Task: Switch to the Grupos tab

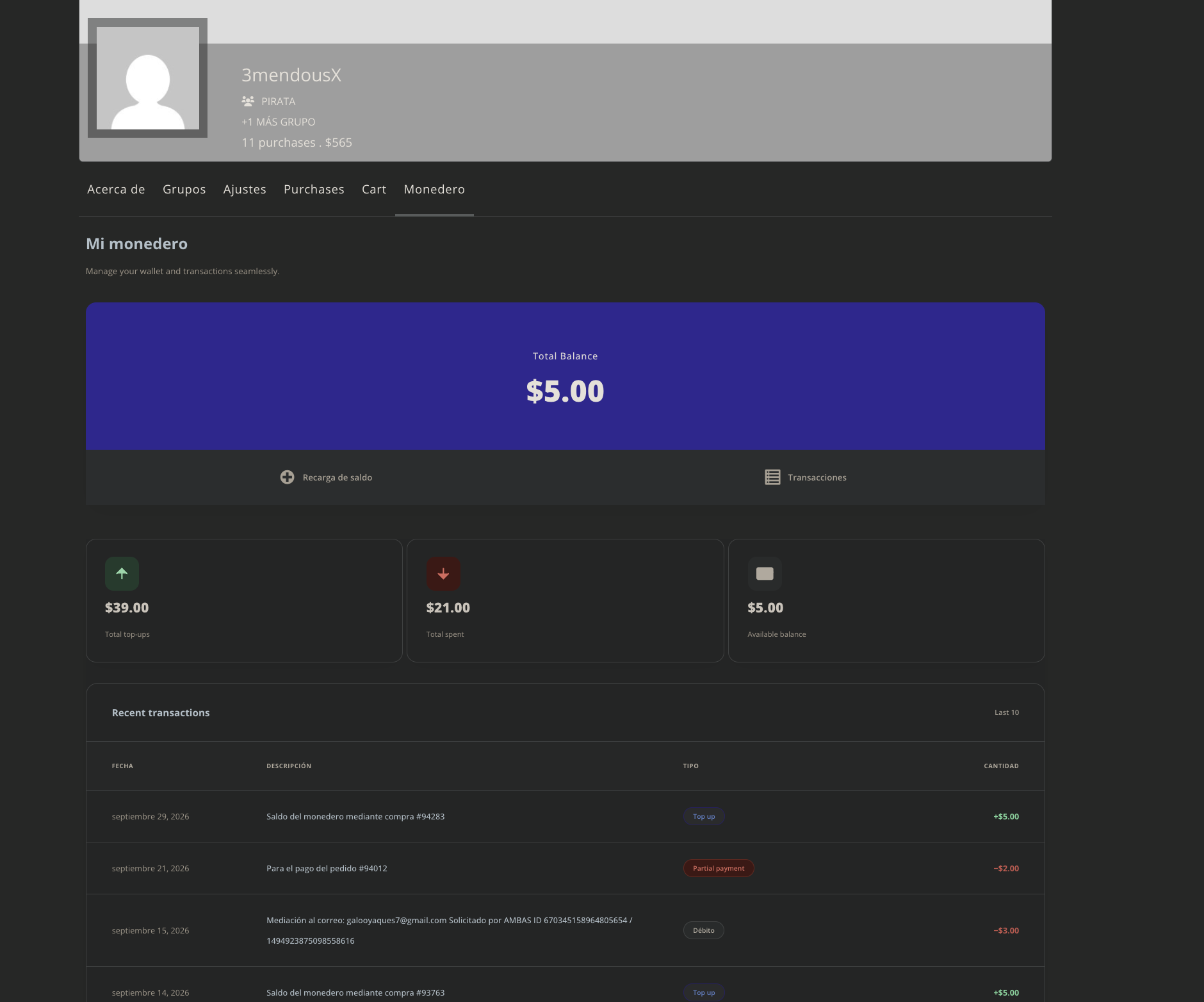Action: [x=184, y=189]
